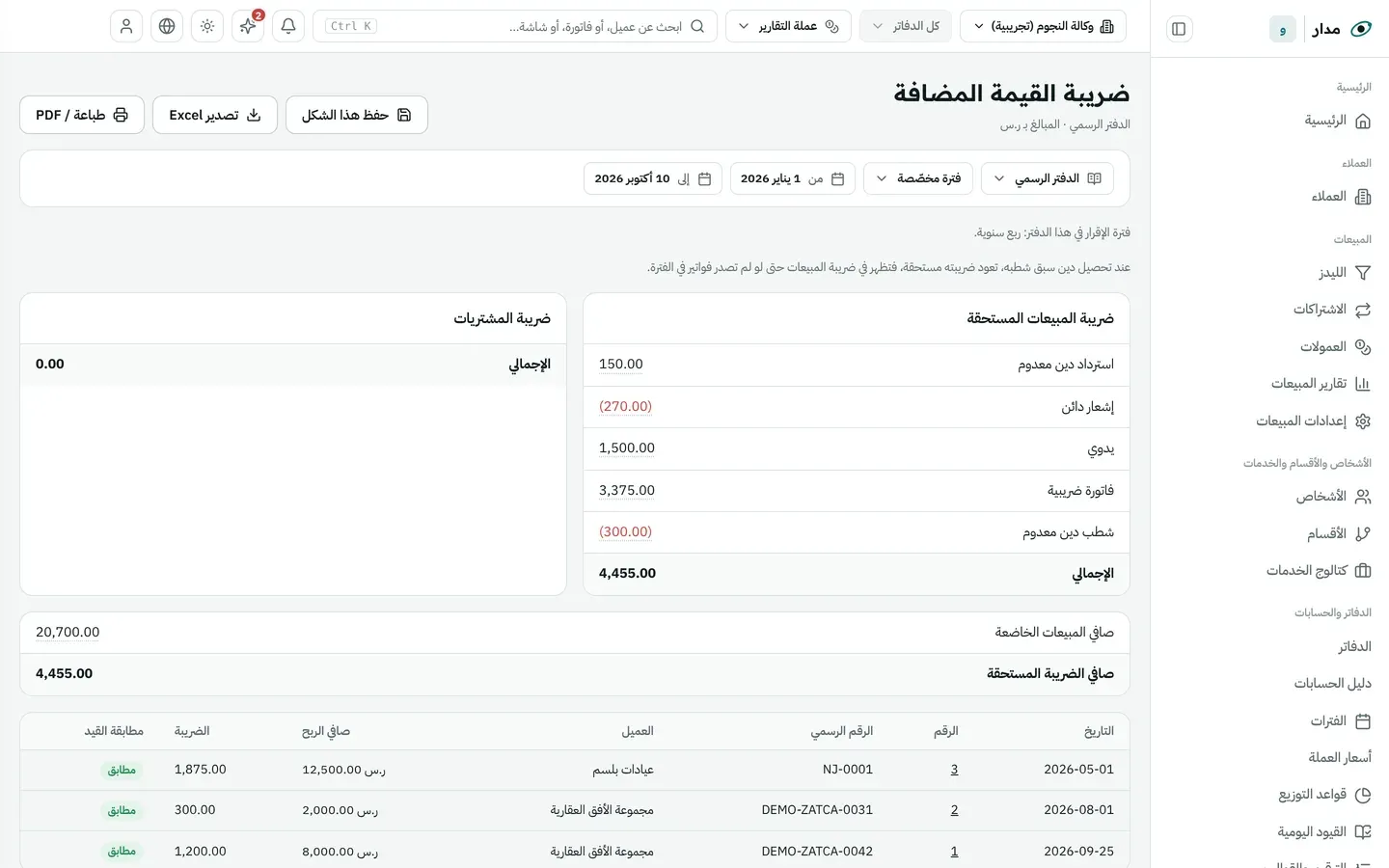Open الدفاتر in the sidebar

pos(1354,647)
